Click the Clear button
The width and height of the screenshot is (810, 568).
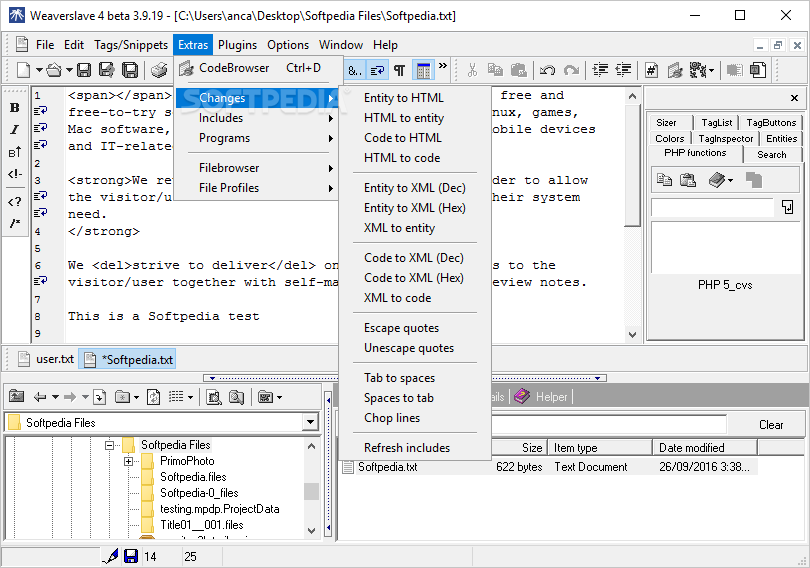pyautogui.click(x=771, y=424)
